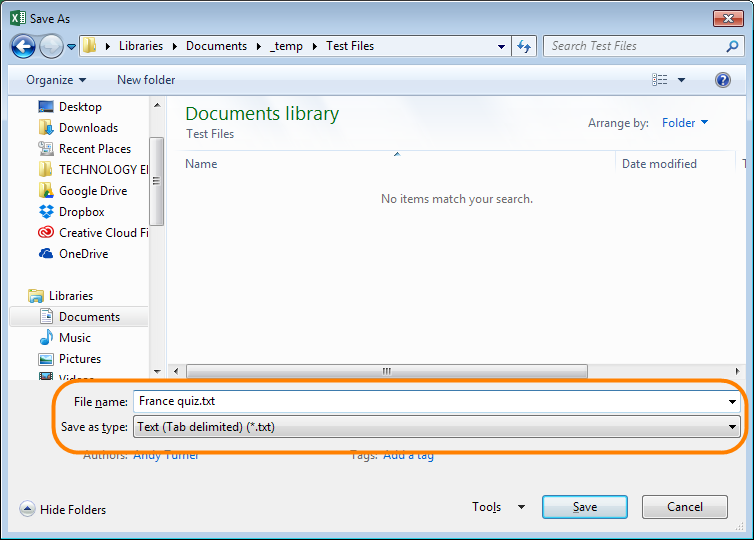
Task: Open the File name dropdown arrow
Action: click(732, 402)
